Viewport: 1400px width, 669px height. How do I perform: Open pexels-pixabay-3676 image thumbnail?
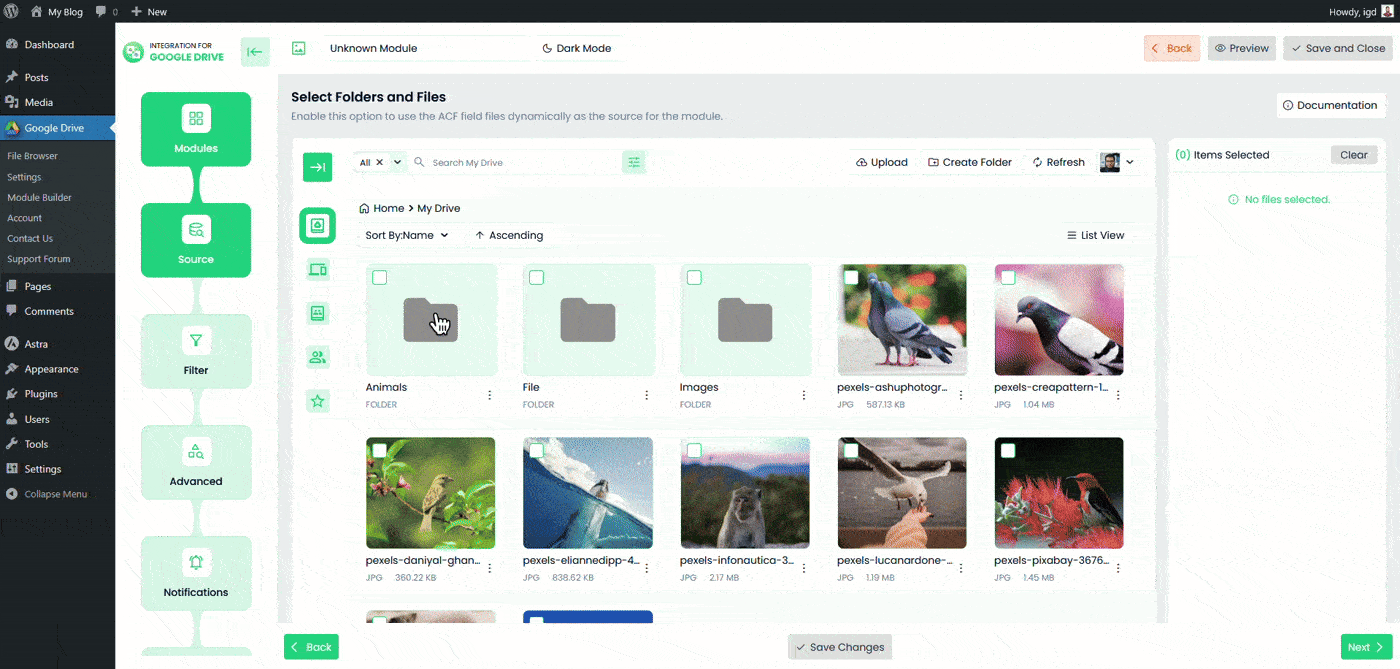[1059, 493]
